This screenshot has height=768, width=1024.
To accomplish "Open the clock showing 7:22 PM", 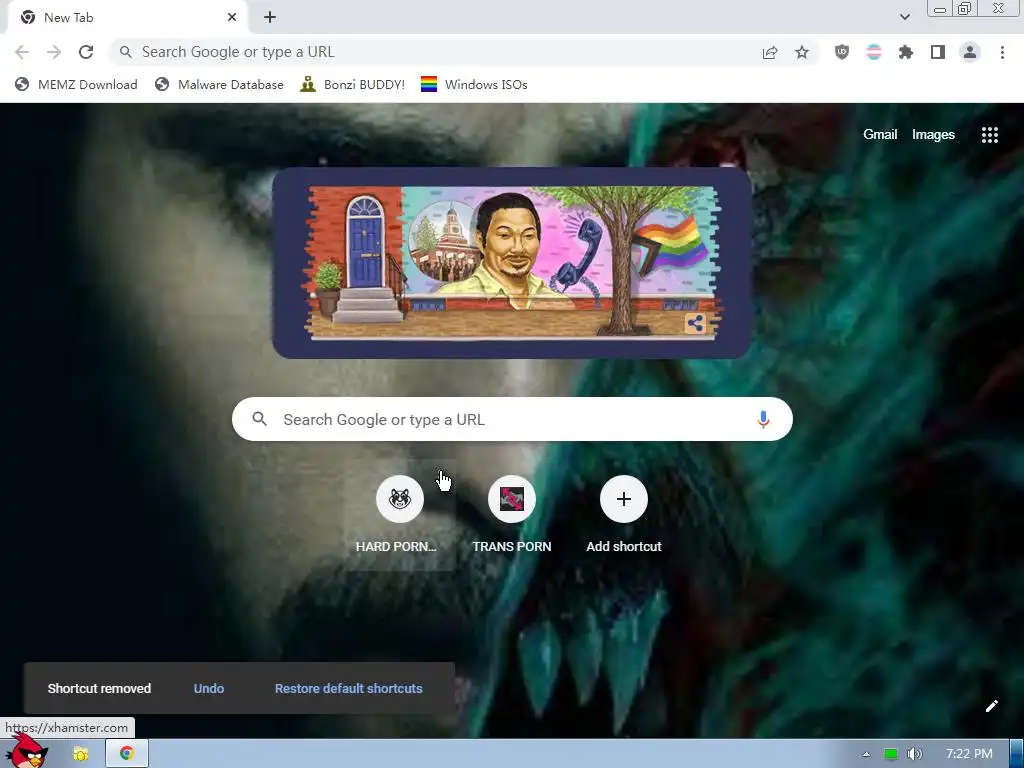I will tap(969, 754).
